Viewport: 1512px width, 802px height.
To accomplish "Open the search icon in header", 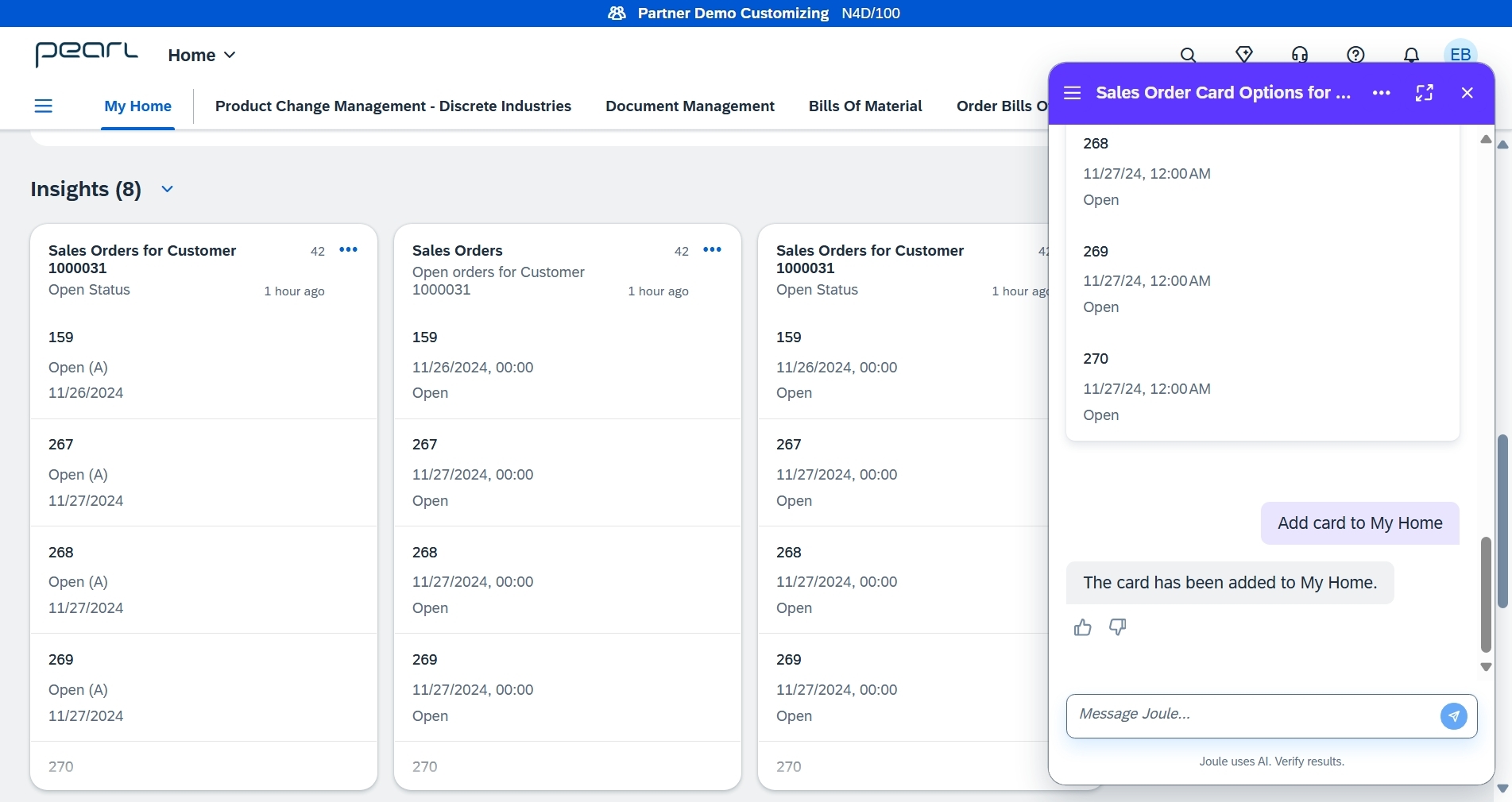I will (x=1188, y=55).
